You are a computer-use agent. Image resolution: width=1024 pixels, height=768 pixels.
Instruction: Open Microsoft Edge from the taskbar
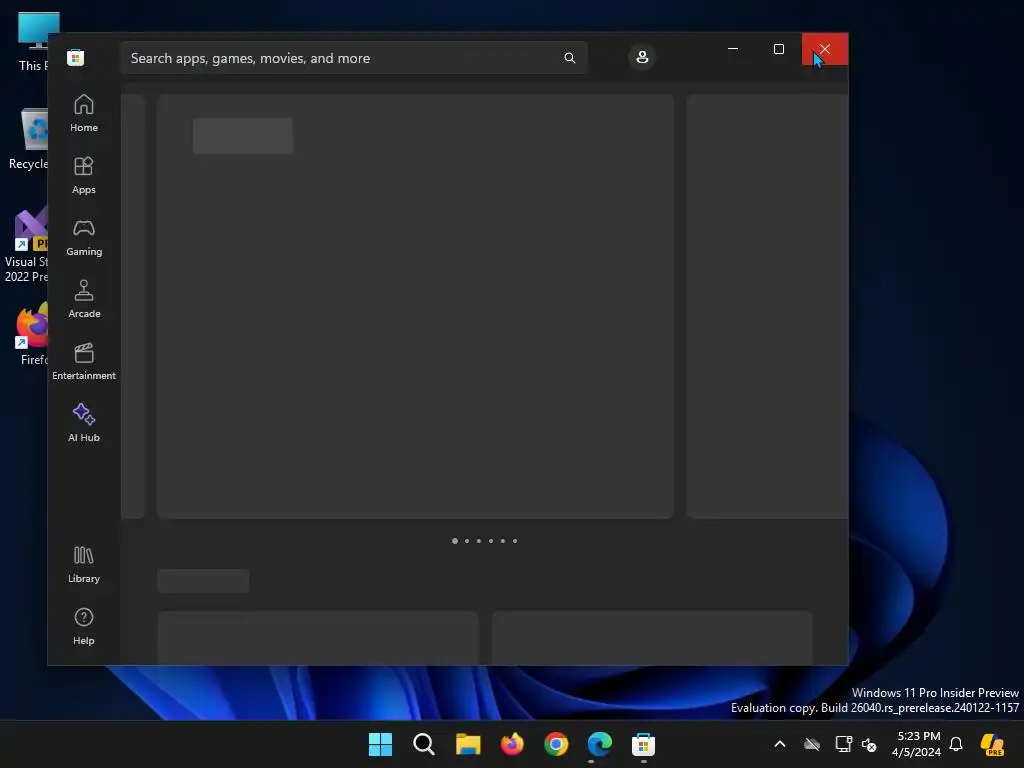[x=600, y=744]
